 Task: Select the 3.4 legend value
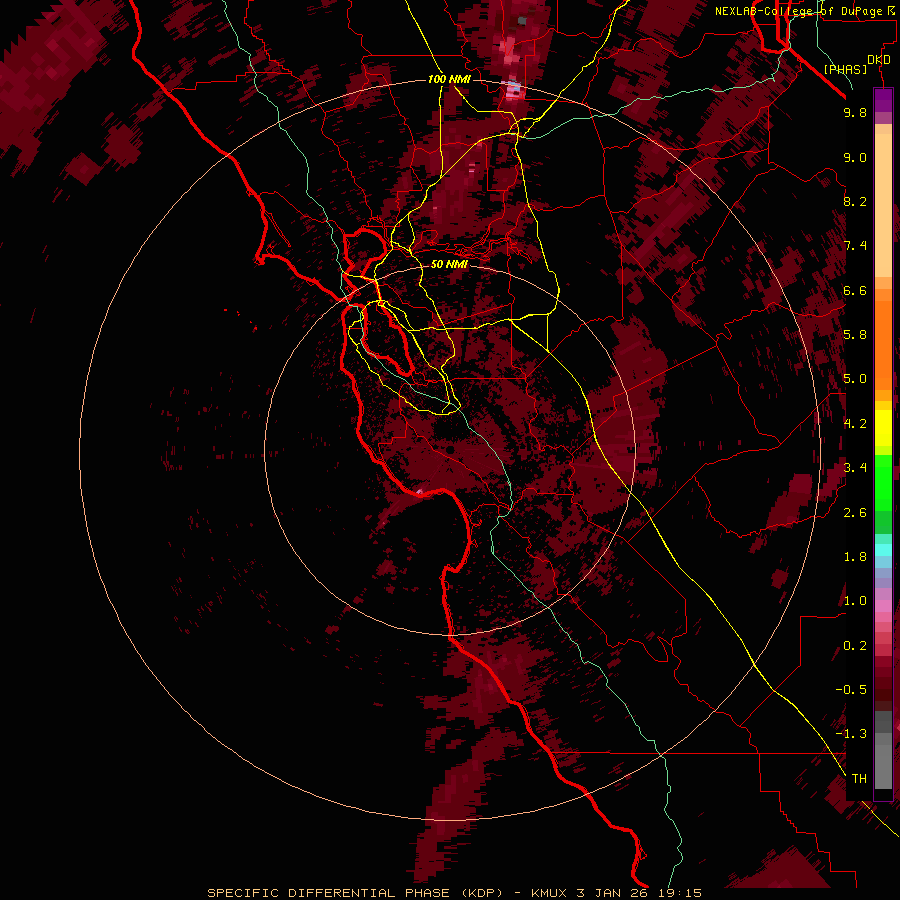(x=855, y=468)
